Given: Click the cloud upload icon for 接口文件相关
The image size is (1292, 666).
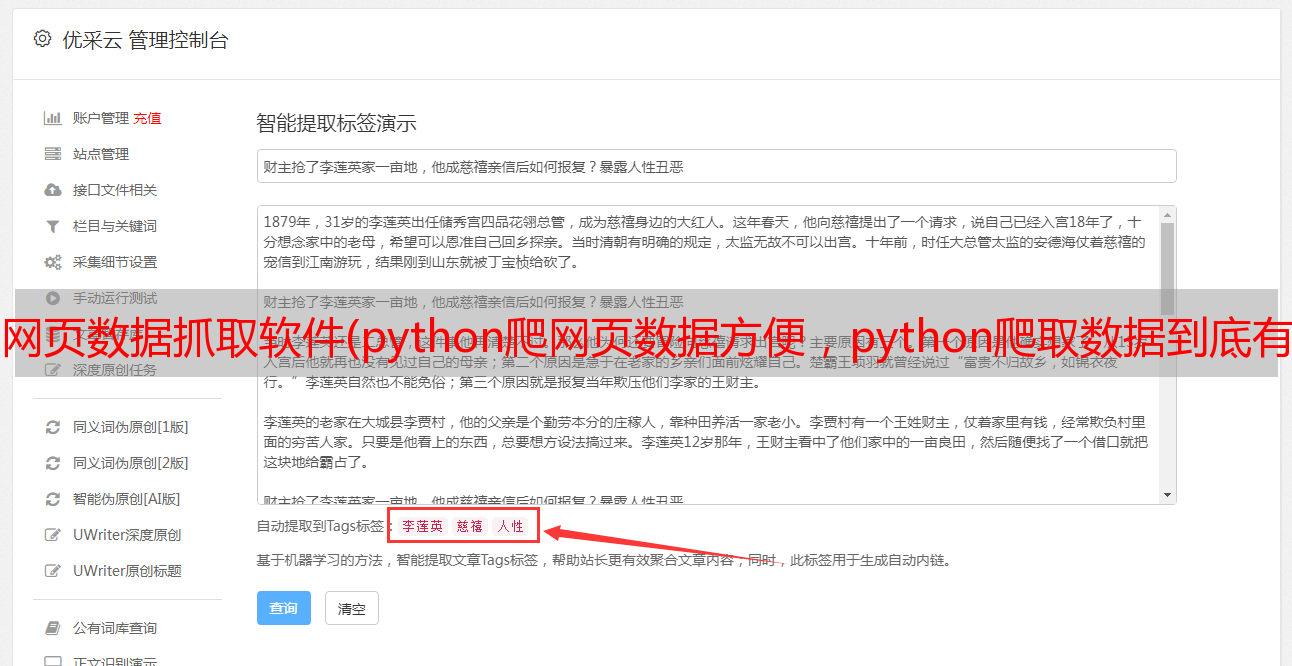Looking at the screenshot, I should click(53, 190).
